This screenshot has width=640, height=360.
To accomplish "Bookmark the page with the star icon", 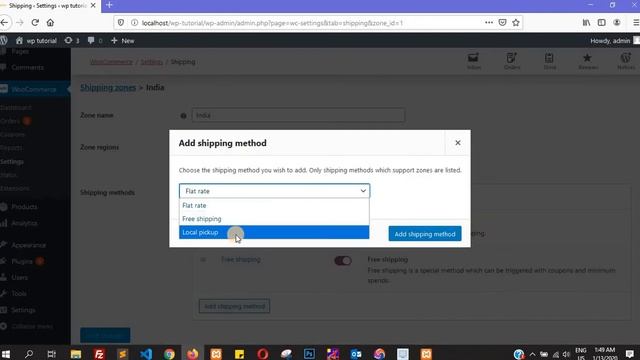I will [516, 23].
